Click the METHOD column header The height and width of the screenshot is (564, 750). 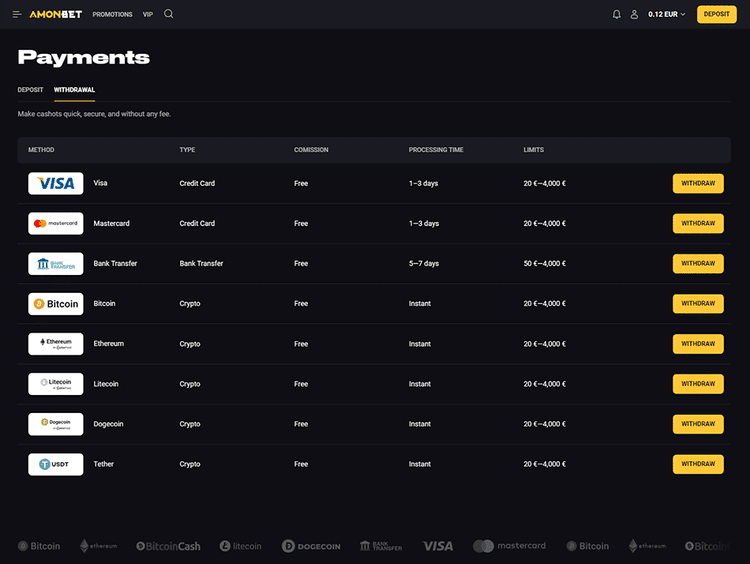(41, 150)
